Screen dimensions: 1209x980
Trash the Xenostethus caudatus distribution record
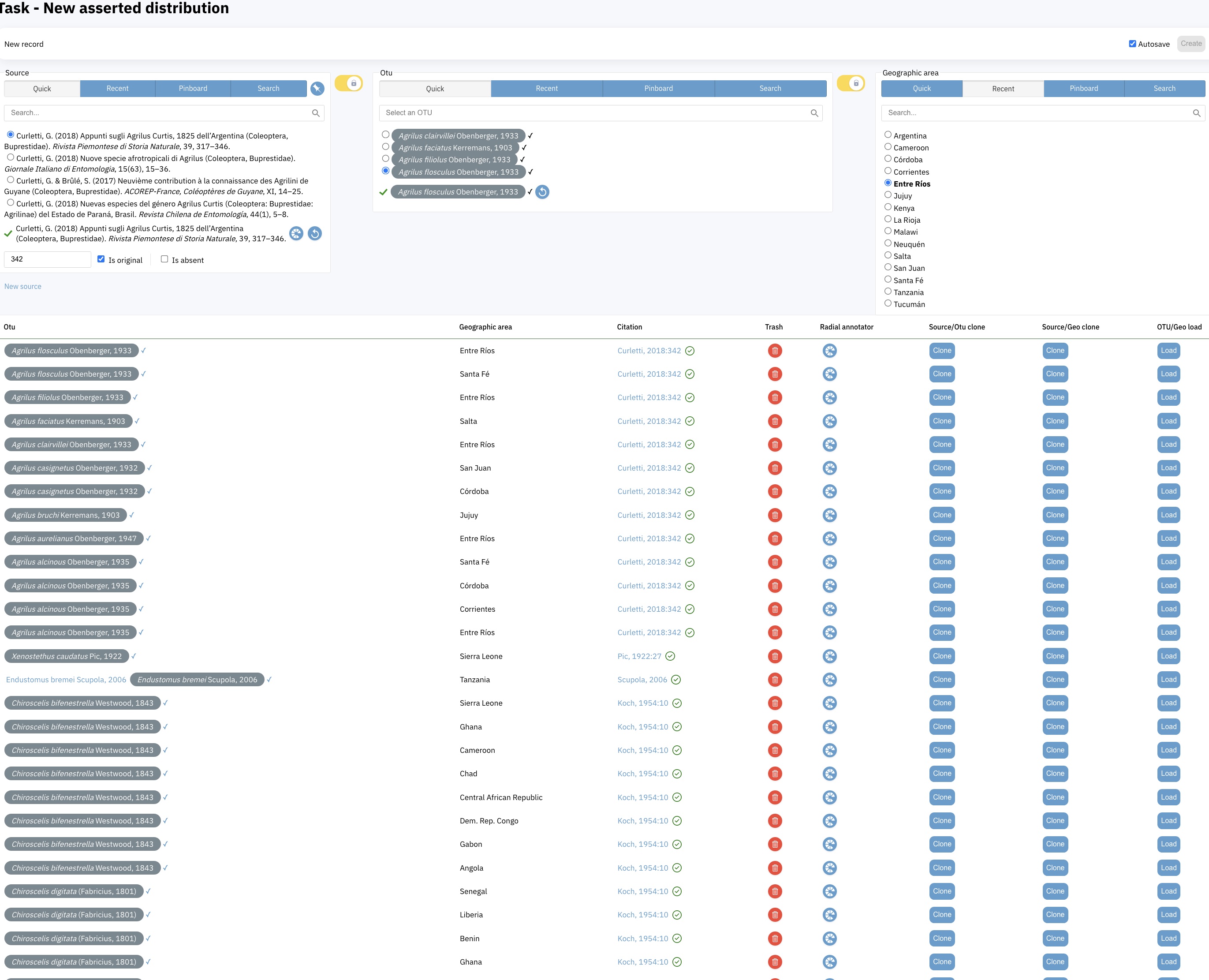click(x=775, y=656)
